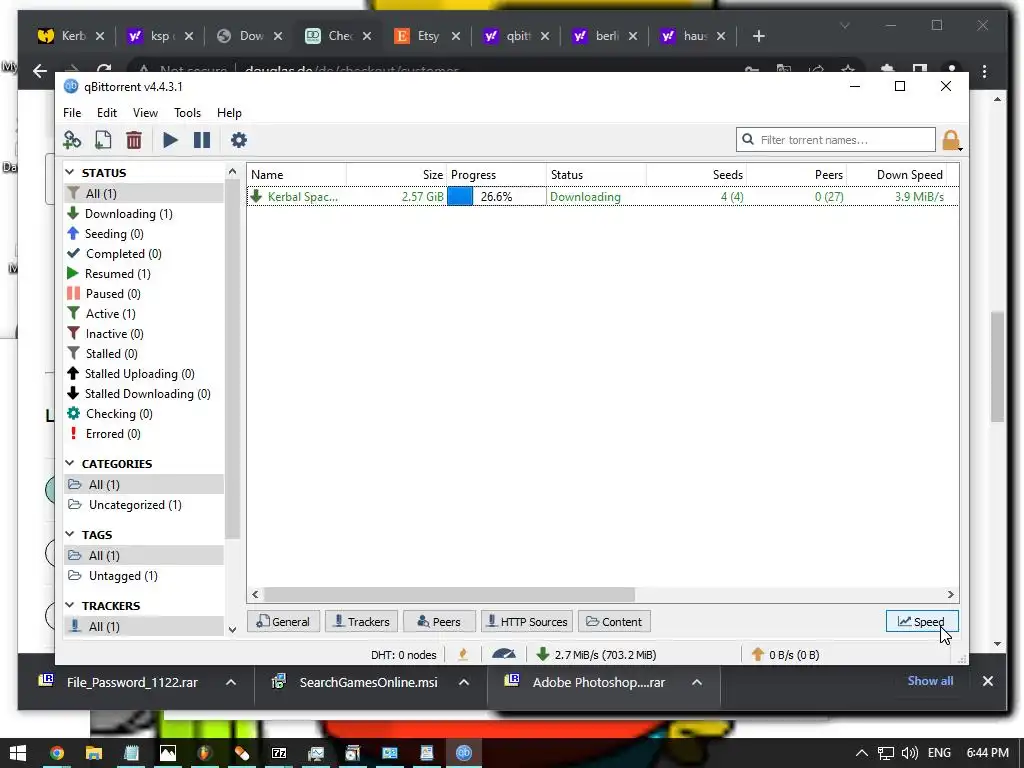Click the Windows Start button
This screenshot has width=1024, height=768.
[x=18, y=753]
